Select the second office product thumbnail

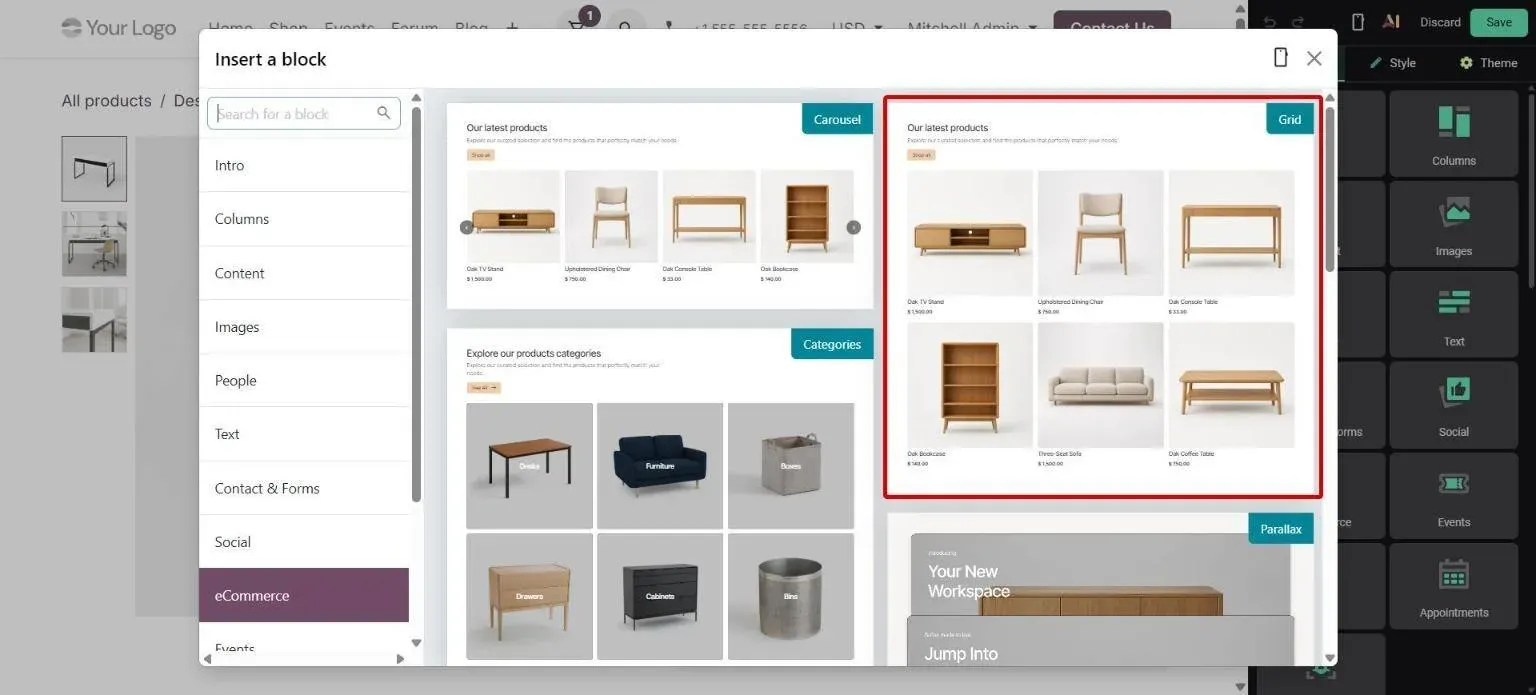pos(94,244)
